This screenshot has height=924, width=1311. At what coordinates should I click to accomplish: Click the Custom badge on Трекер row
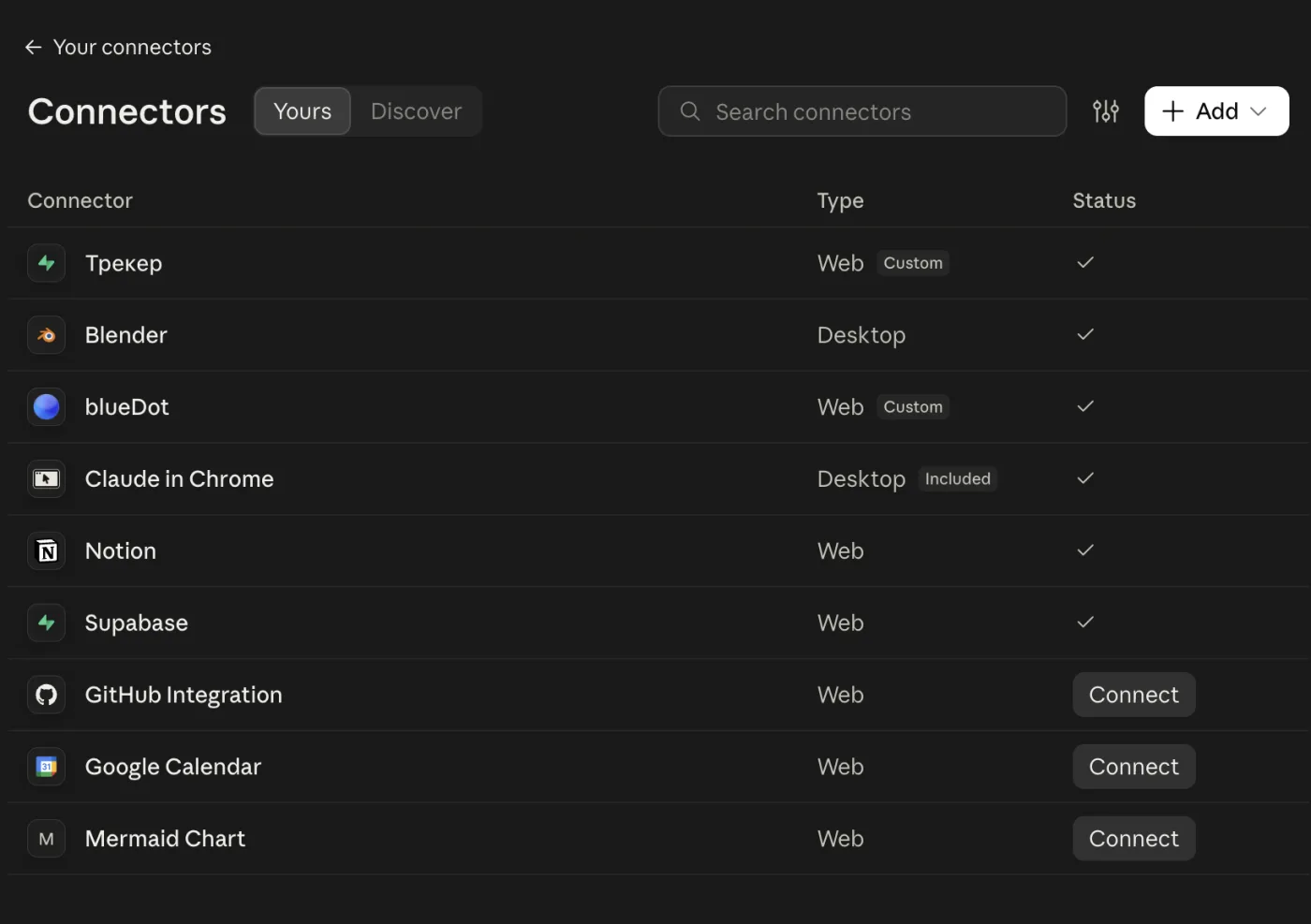(x=913, y=263)
